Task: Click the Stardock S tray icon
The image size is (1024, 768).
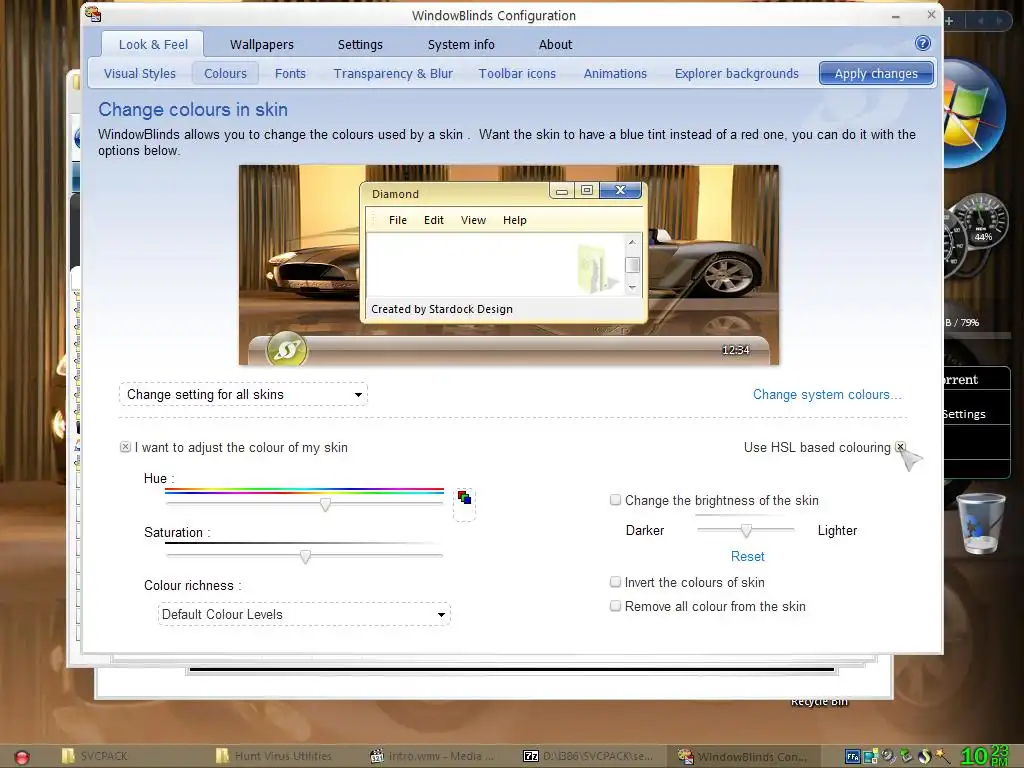Action: click(924, 757)
